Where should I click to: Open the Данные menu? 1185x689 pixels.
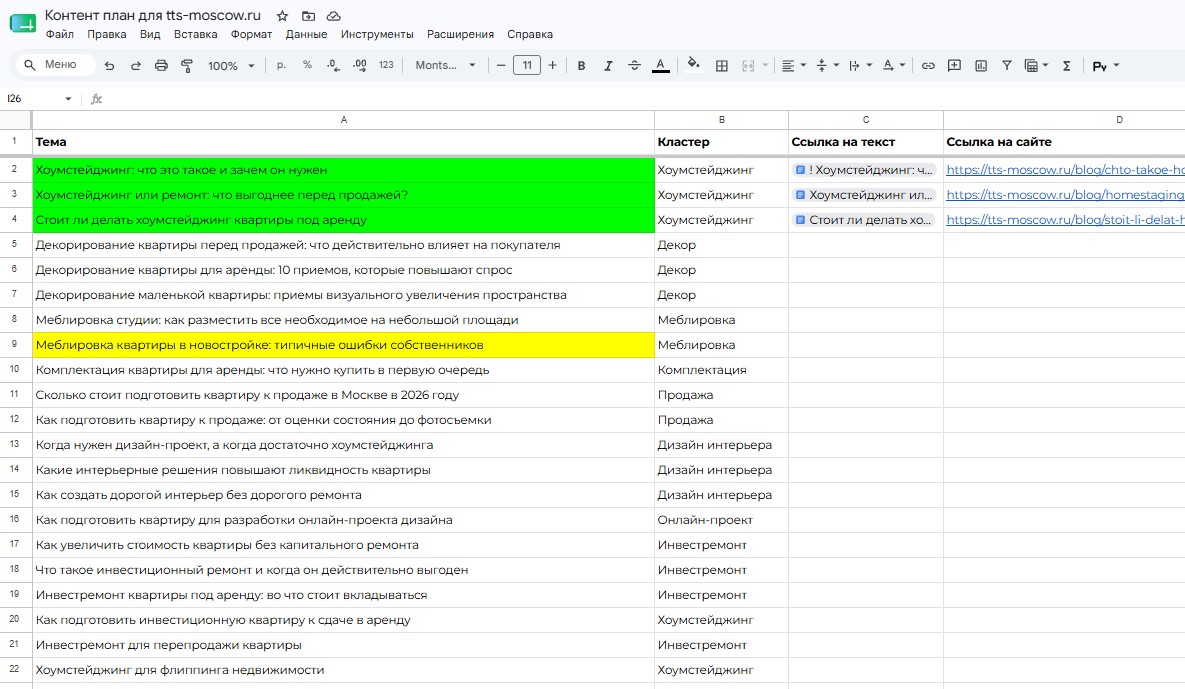[x=306, y=34]
